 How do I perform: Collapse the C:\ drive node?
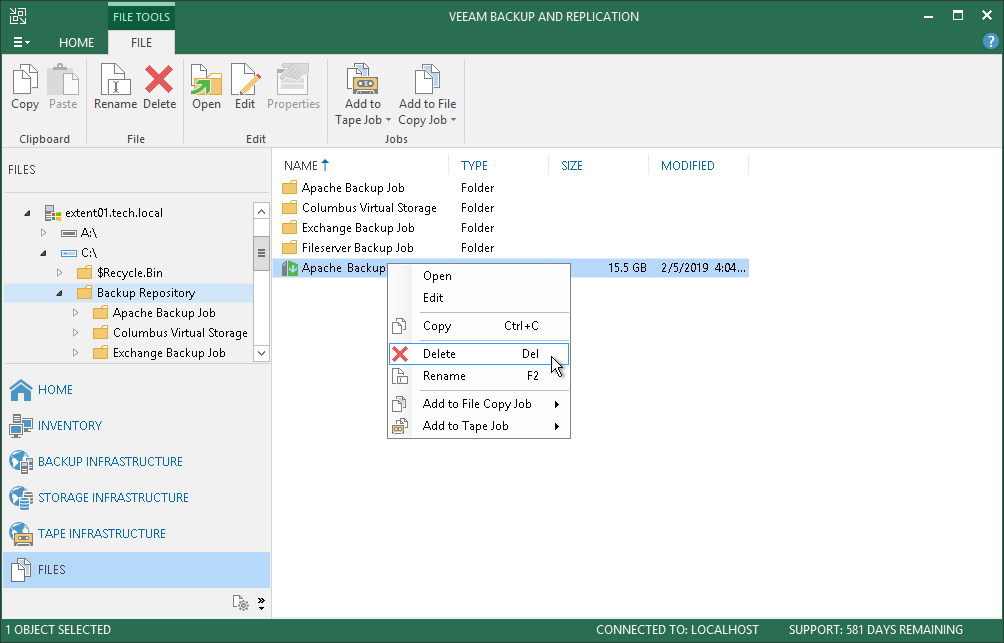[x=44, y=253]
